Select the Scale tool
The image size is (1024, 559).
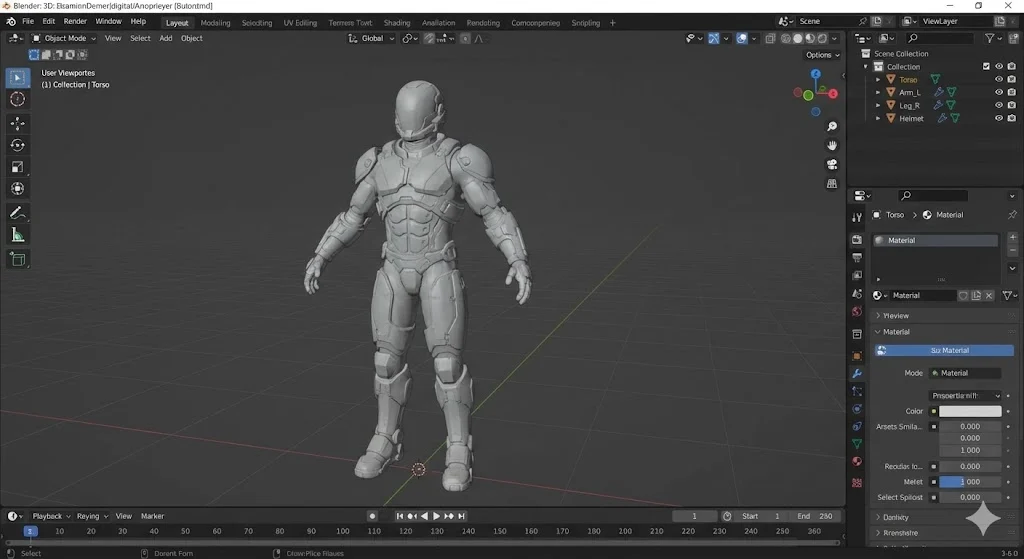[17, 167]
